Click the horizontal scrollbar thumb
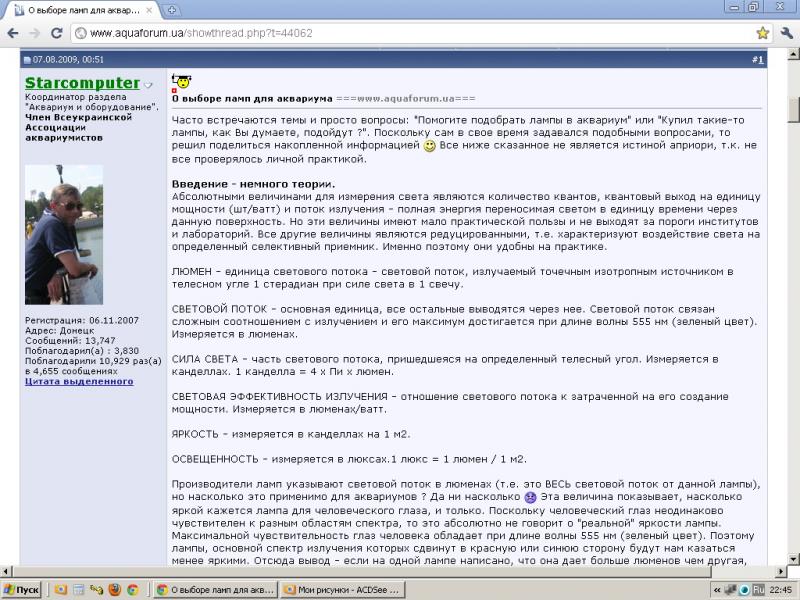Image resolution: width=800 pixels, height=600 pixels. pos(361,571)
